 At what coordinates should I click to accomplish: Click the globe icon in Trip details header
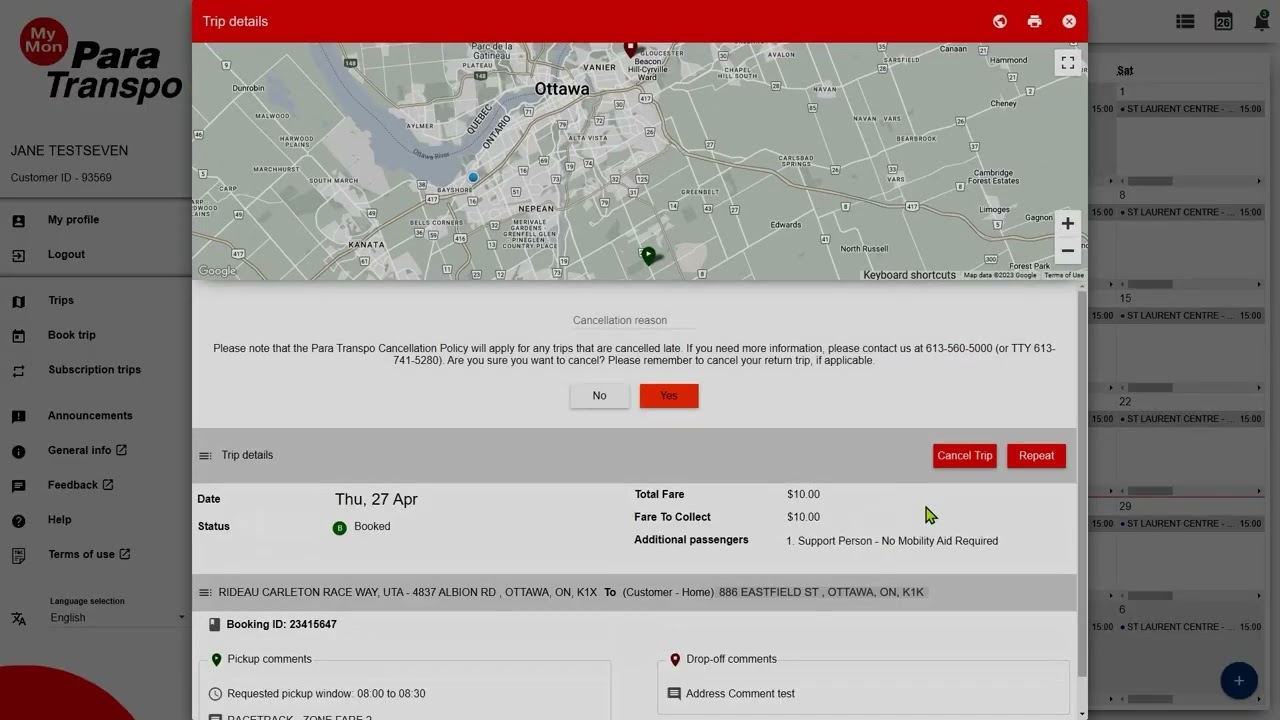999,21
